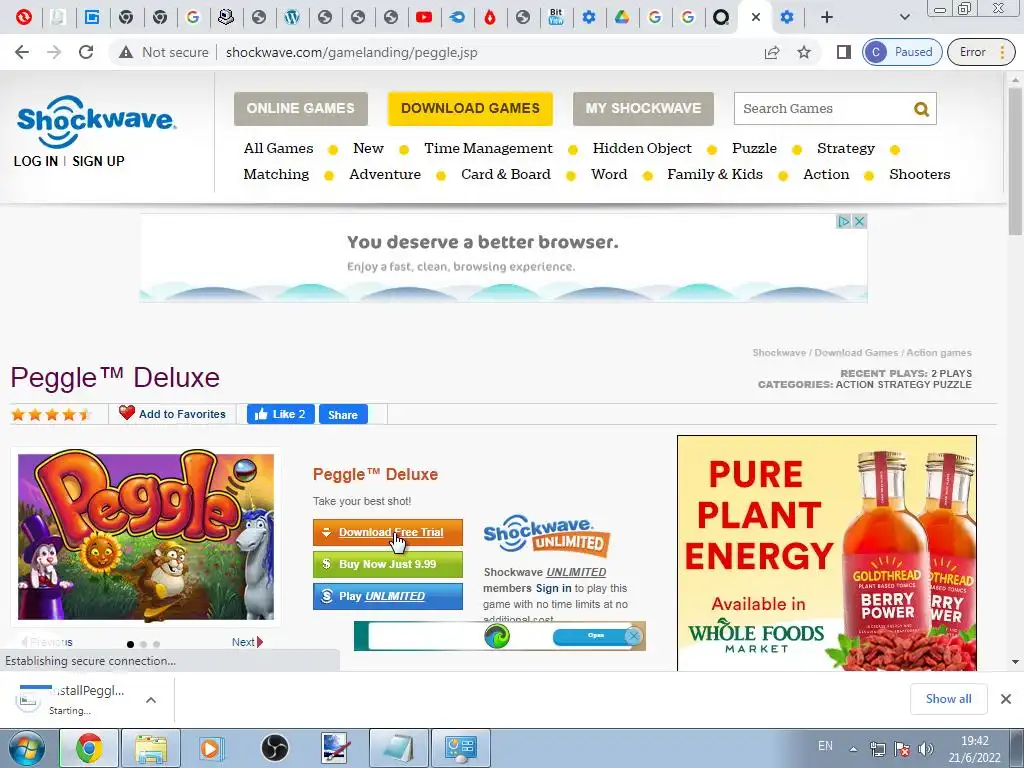This screenshot has height=768, width=1024.
Task: Click the Play UNLIMITED button
Action: [x=388, y=596]
